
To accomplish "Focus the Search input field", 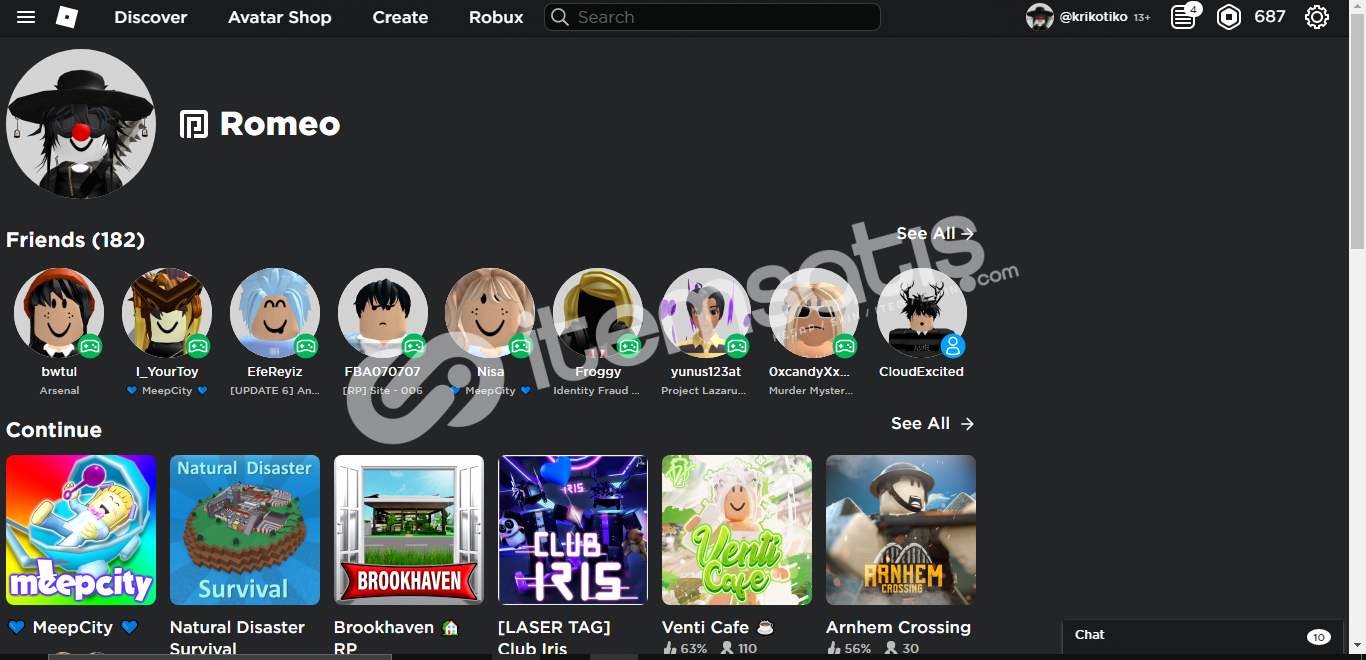I will tap(712, 17).
